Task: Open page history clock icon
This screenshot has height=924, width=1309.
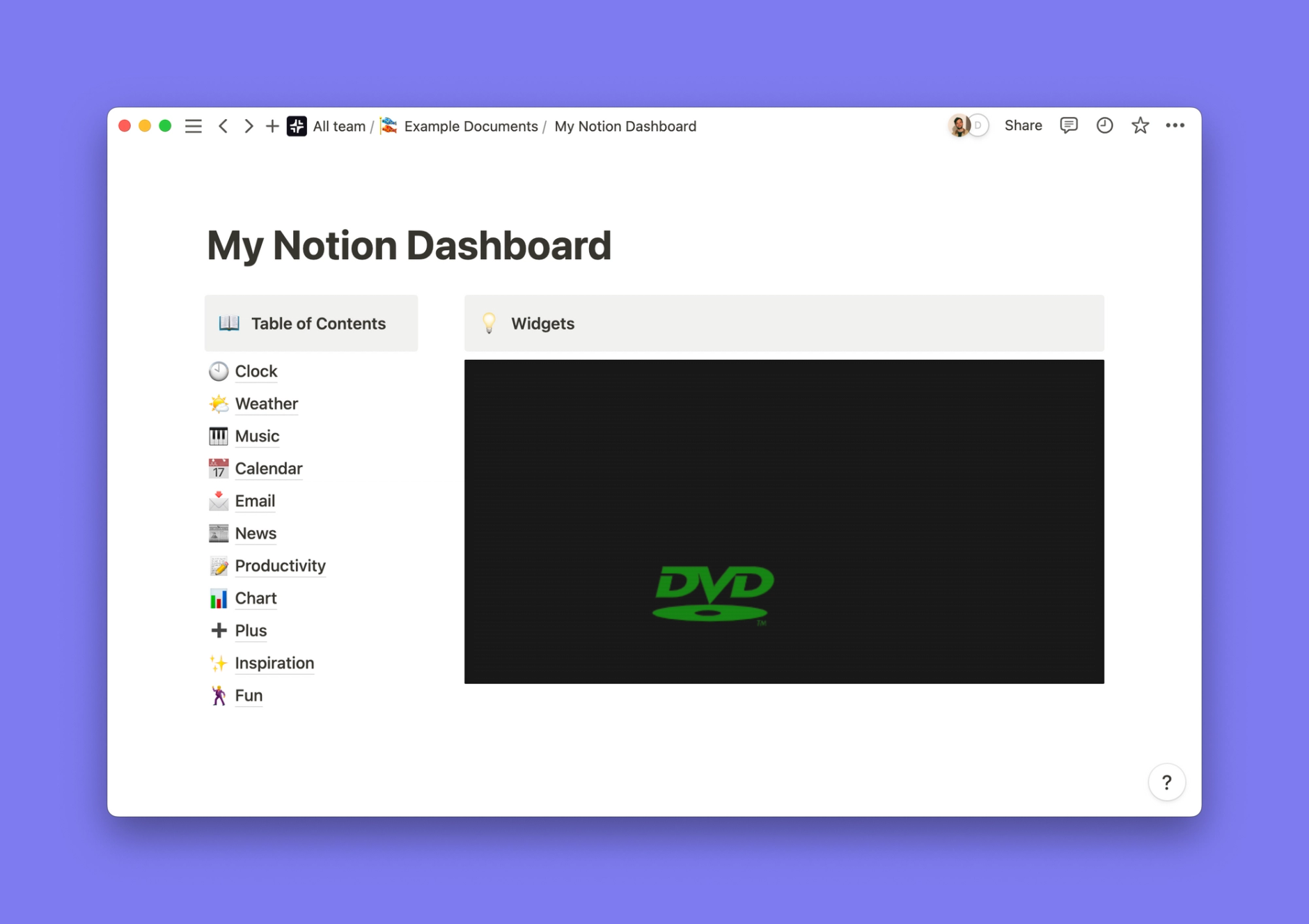Action: click(1104, 125)
